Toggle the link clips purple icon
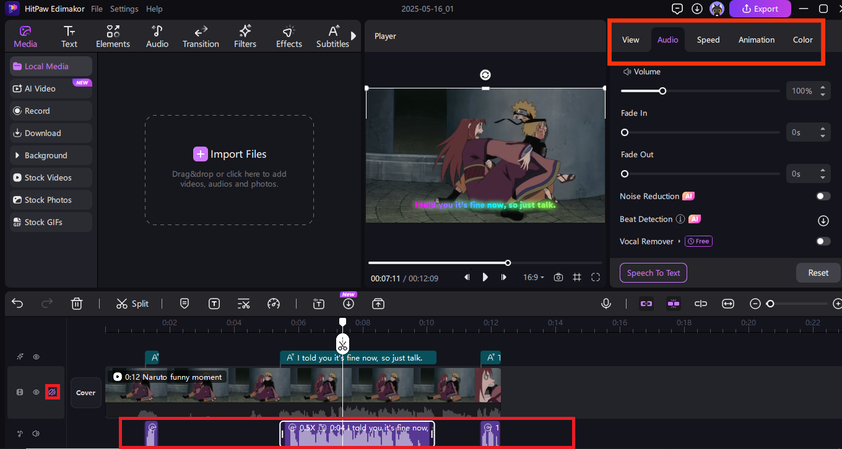The image size is (842, 449). [647, 304]
